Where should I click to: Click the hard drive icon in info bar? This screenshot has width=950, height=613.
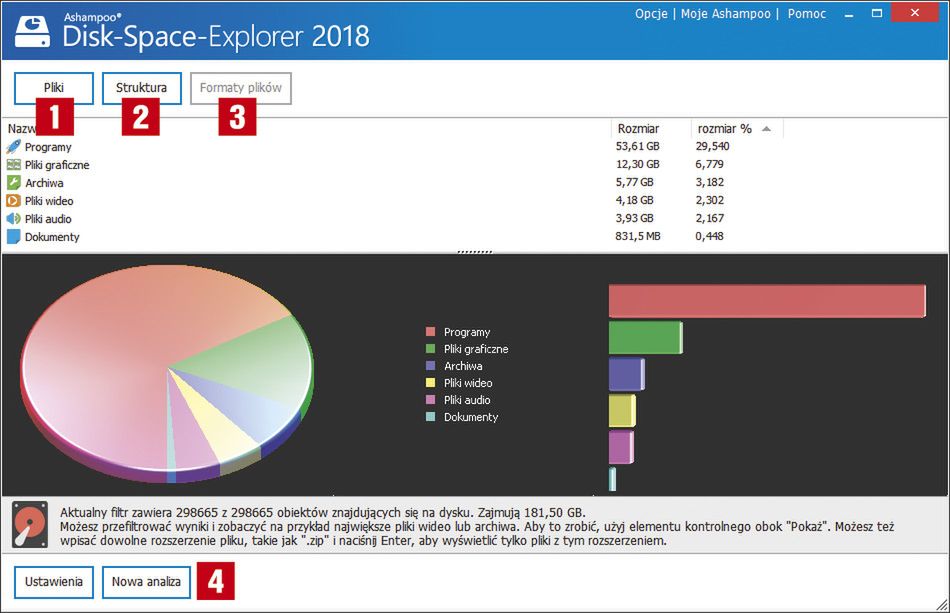coord(30,525)
